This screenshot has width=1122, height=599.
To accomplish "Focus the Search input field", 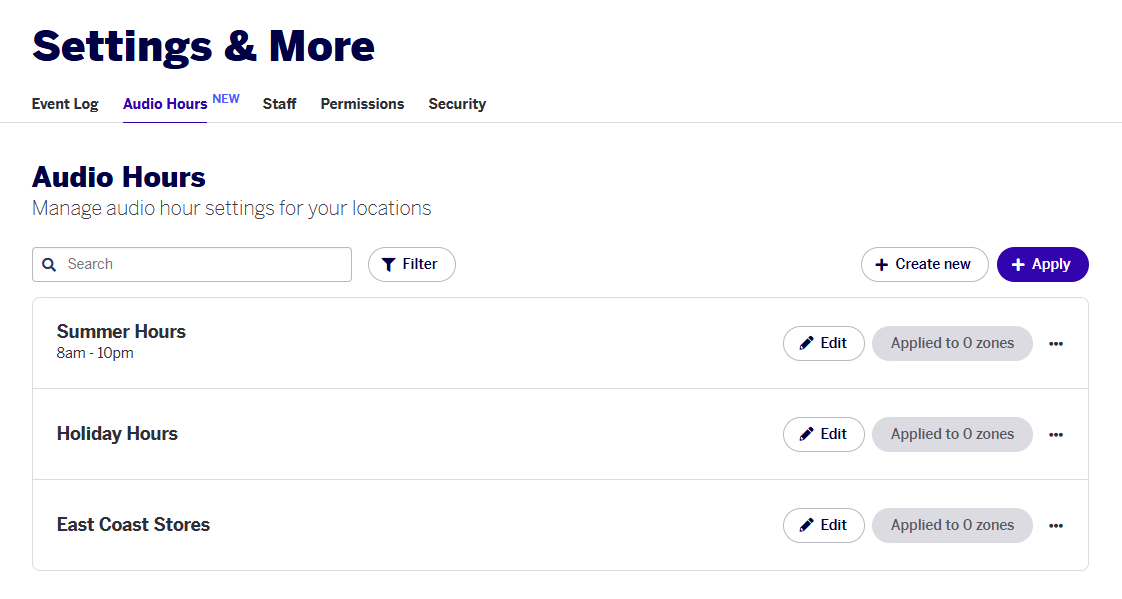I will coord(192,265).
